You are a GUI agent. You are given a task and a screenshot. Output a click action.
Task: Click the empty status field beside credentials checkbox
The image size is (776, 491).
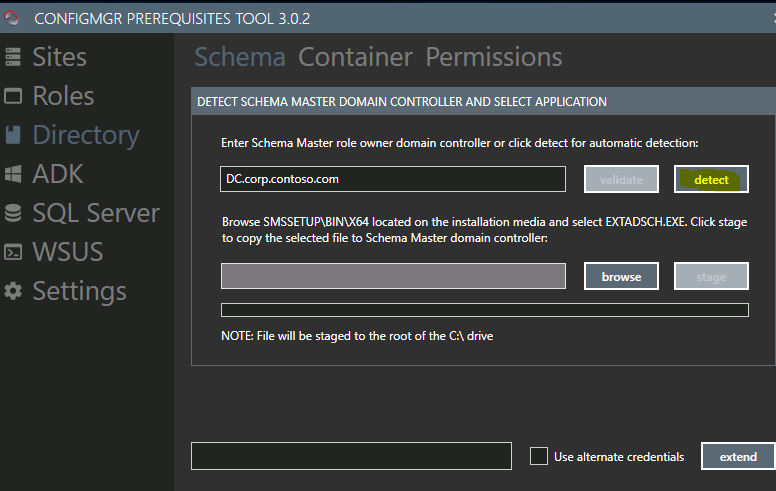pos(351,456)
